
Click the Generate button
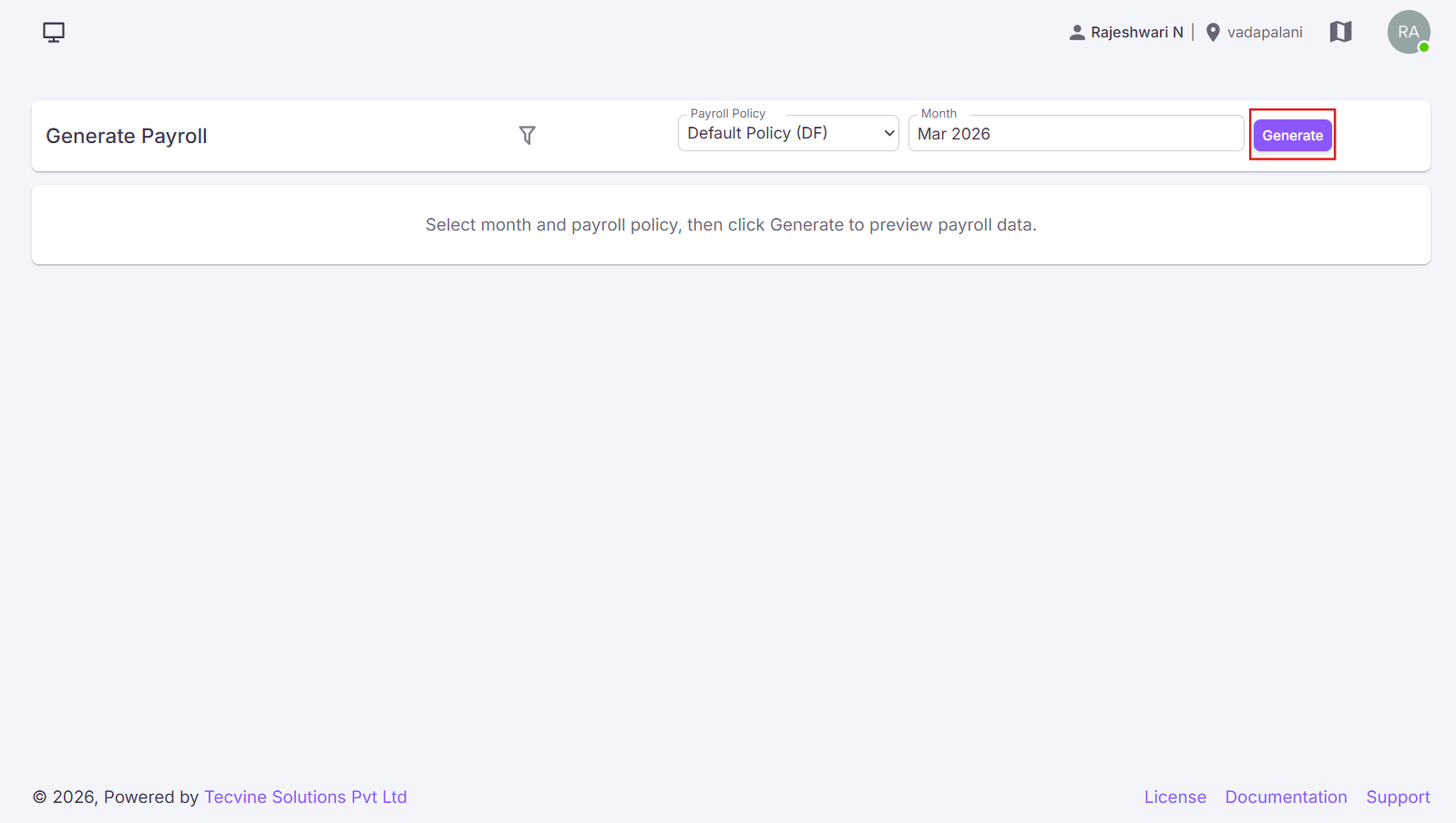[1292, 135]
